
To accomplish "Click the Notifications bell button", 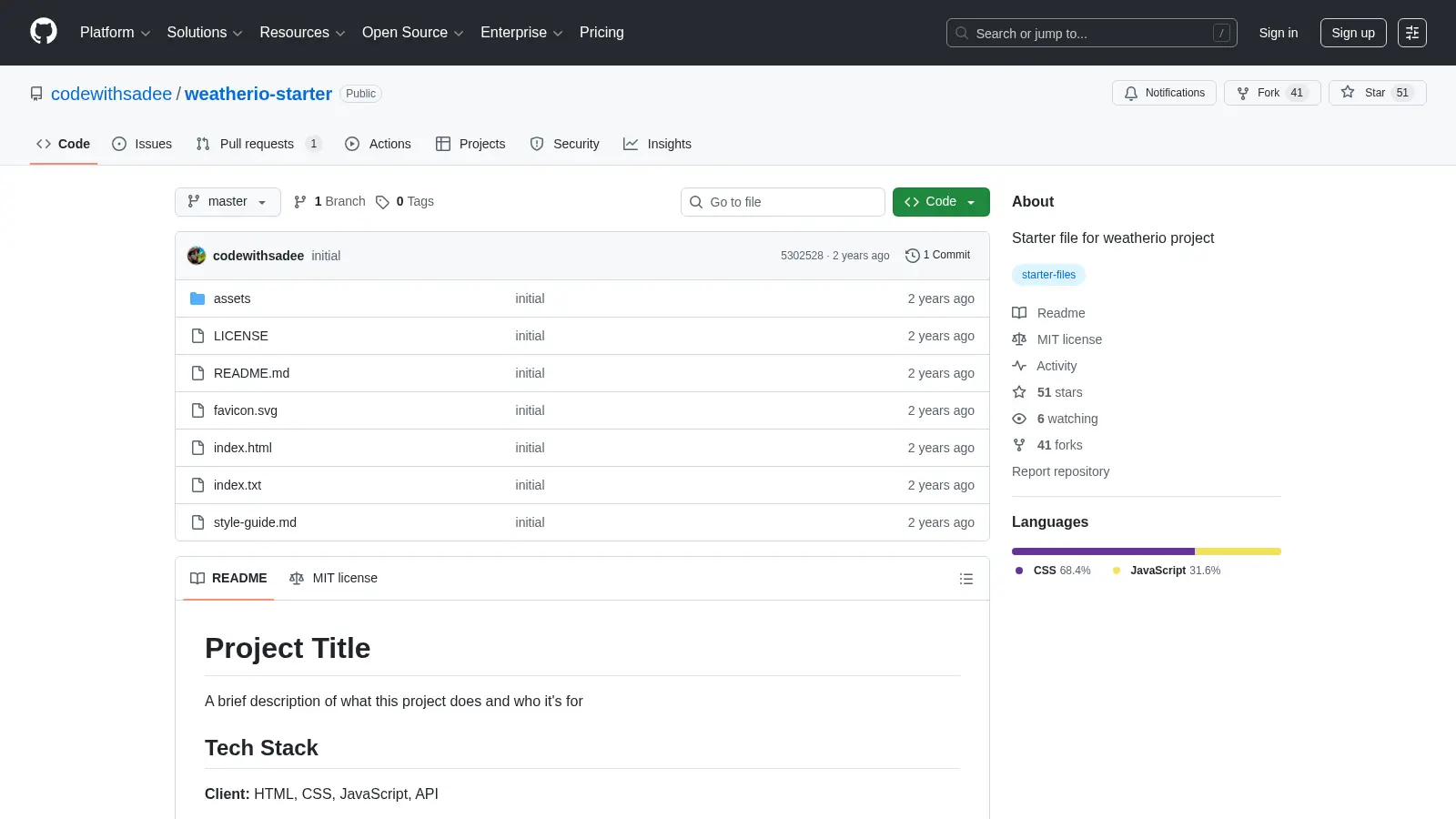I will [x=1164, y=93].
